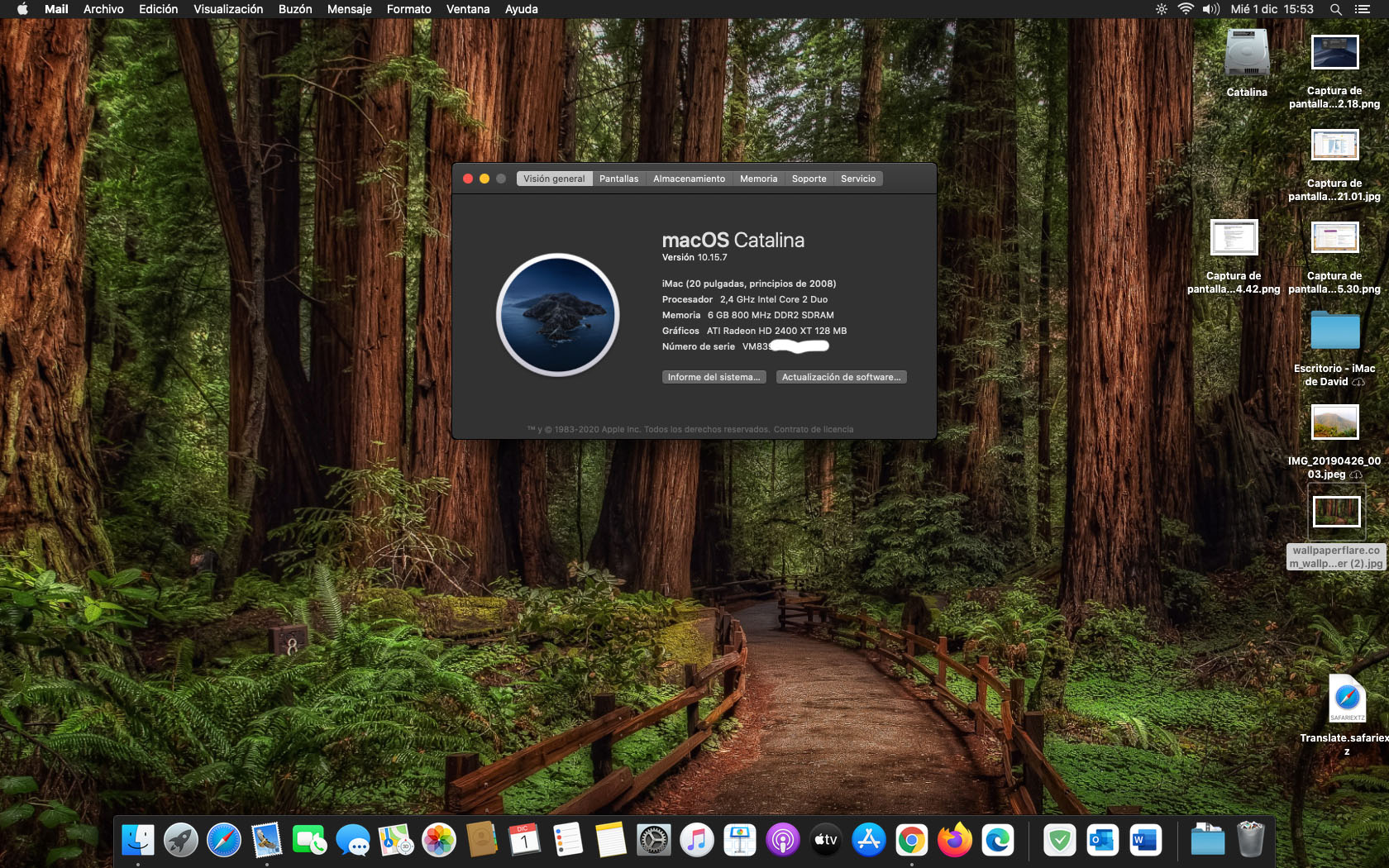1389x868 pixels.
Task: Click the date and time in menu bar
Action: click(x=1272, y=9)
